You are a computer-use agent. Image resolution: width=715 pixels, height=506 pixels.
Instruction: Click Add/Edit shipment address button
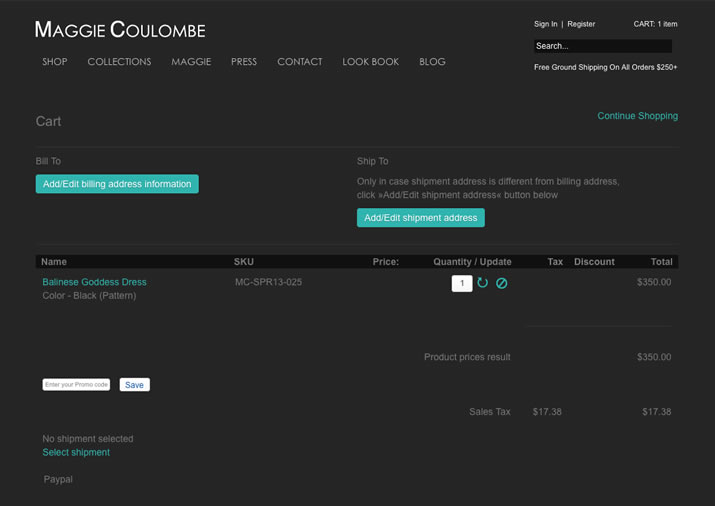[x=421, y=217]
